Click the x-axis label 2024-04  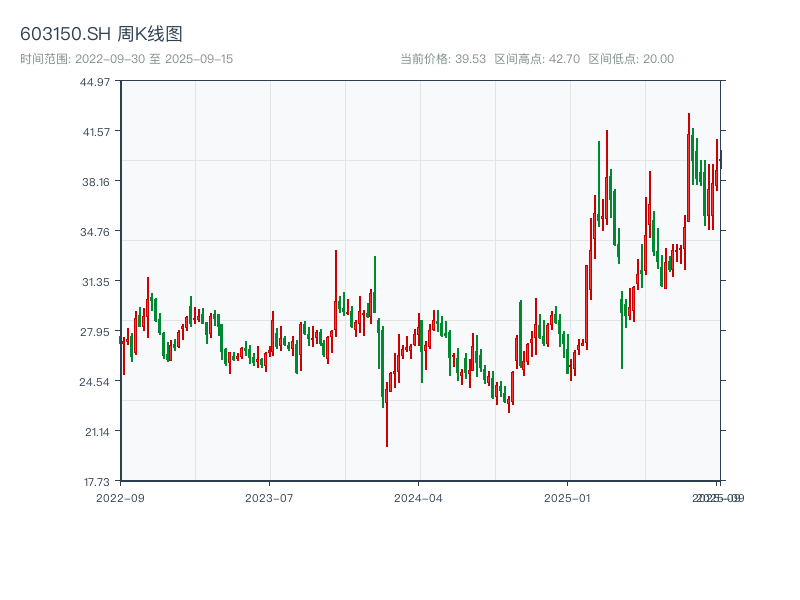(x=418, y=498)
